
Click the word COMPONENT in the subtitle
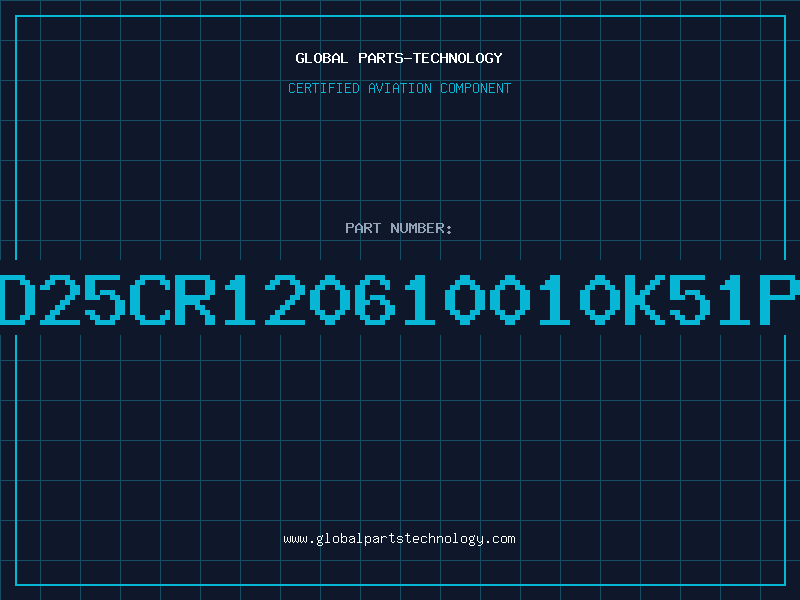[475, 88]
